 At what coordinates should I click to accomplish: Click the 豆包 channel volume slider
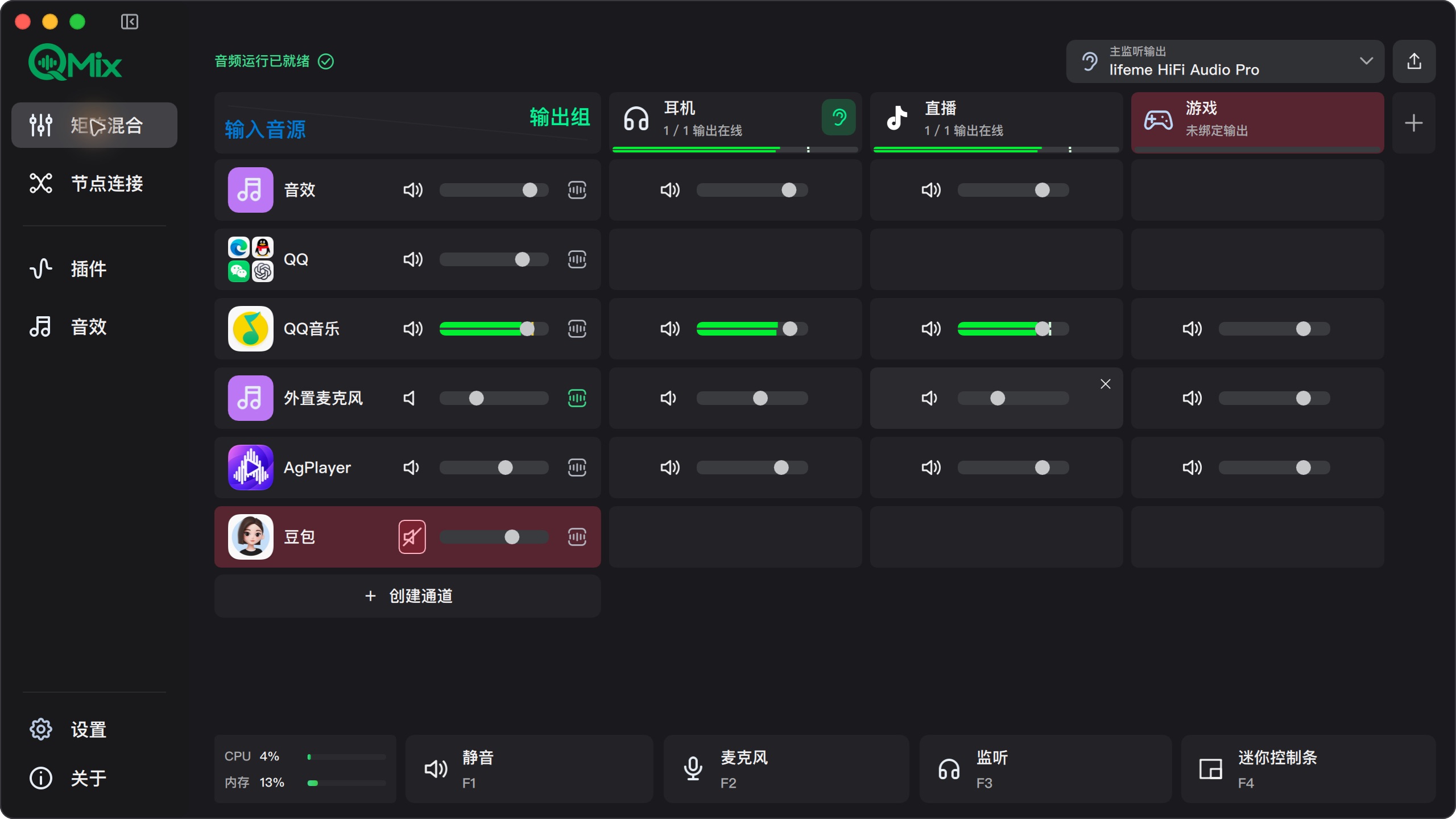tap(494, 537)
